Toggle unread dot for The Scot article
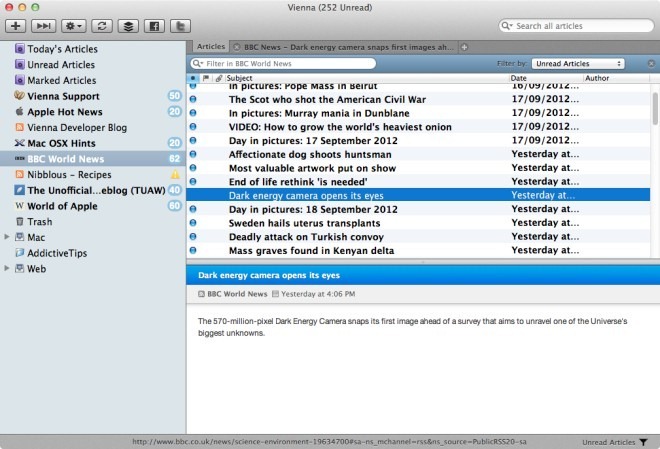Viewport: 660px width, 449px height. [x=193, y=99]
